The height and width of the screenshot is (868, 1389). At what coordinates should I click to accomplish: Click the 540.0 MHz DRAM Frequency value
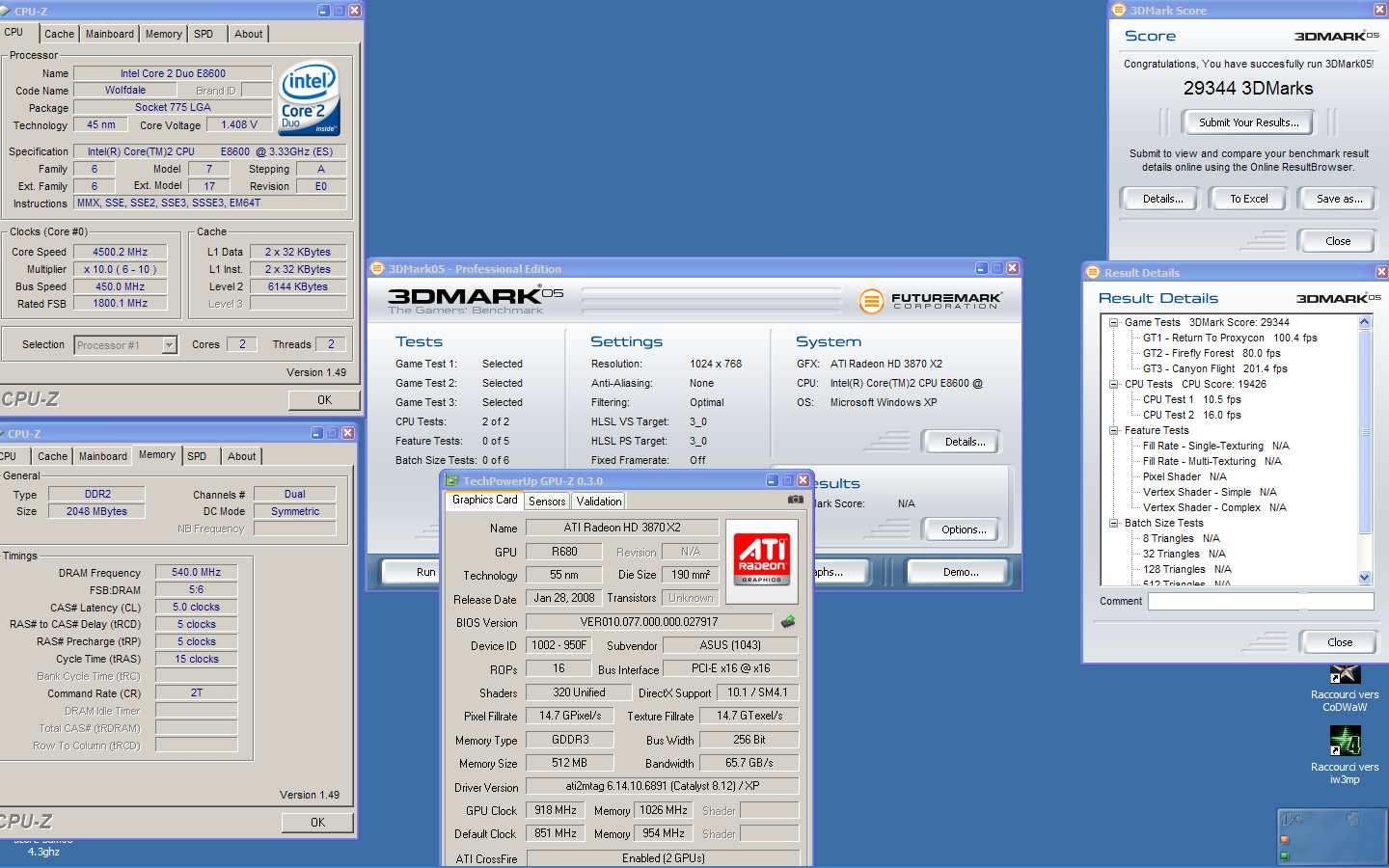pos(197,572)
